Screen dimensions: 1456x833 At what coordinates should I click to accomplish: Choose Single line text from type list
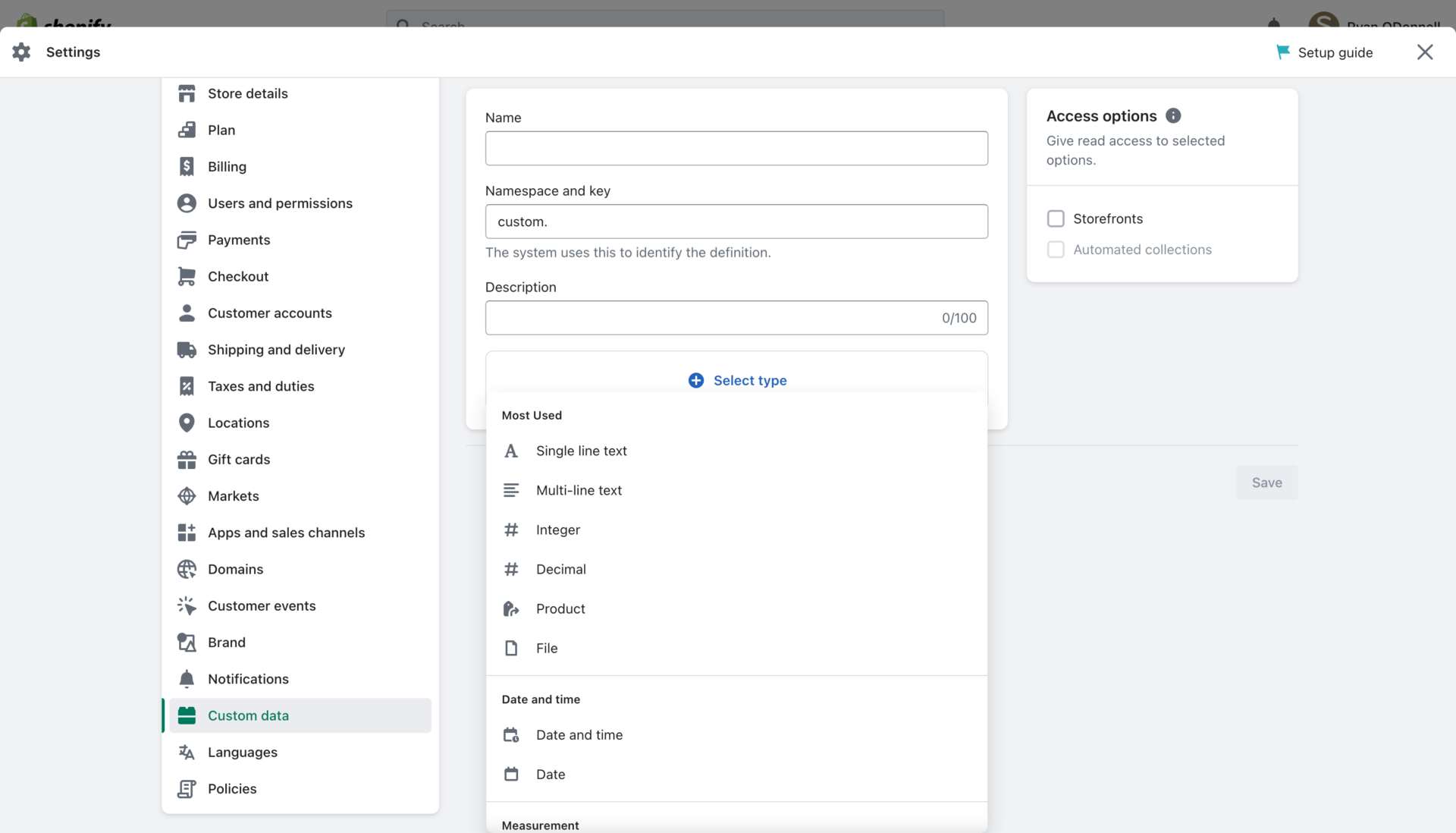[x=582, y=450]
